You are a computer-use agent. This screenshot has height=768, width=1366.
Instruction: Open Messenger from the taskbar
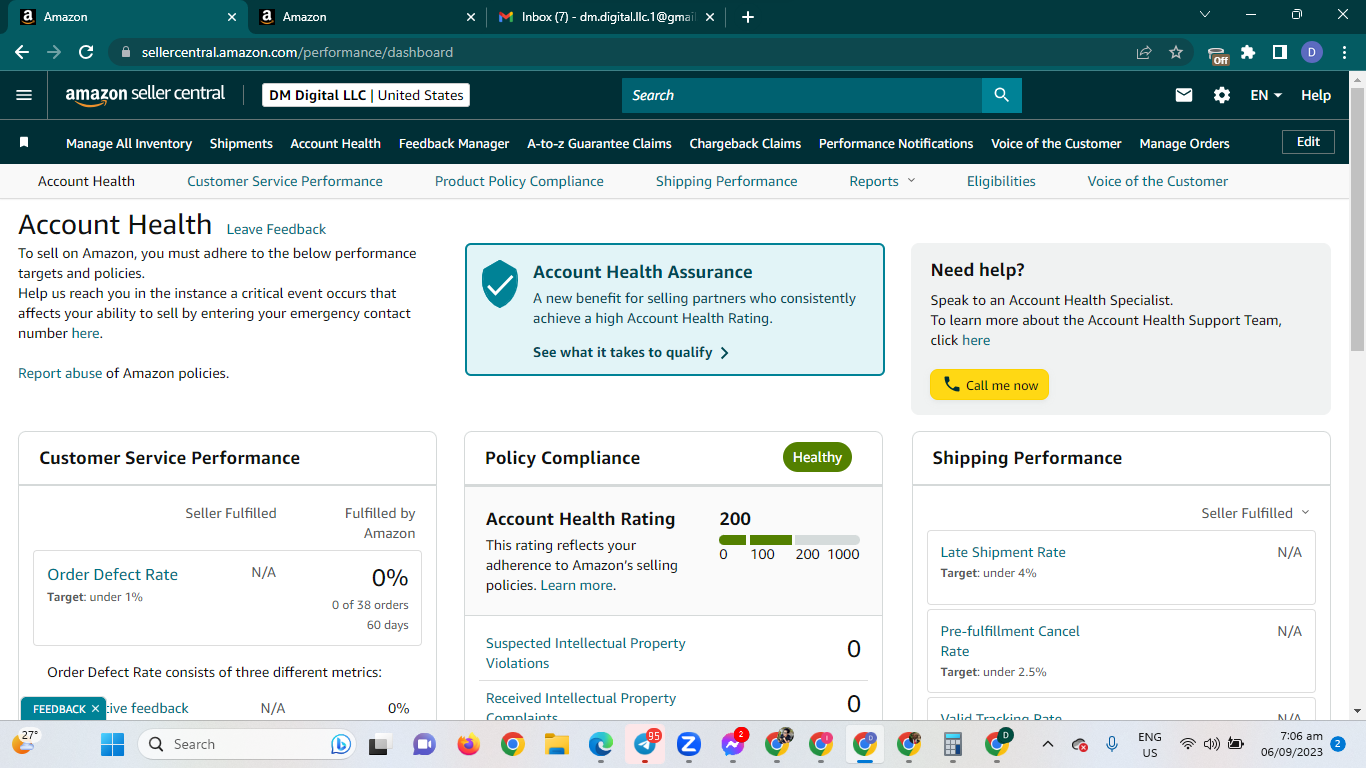(733, 744)
